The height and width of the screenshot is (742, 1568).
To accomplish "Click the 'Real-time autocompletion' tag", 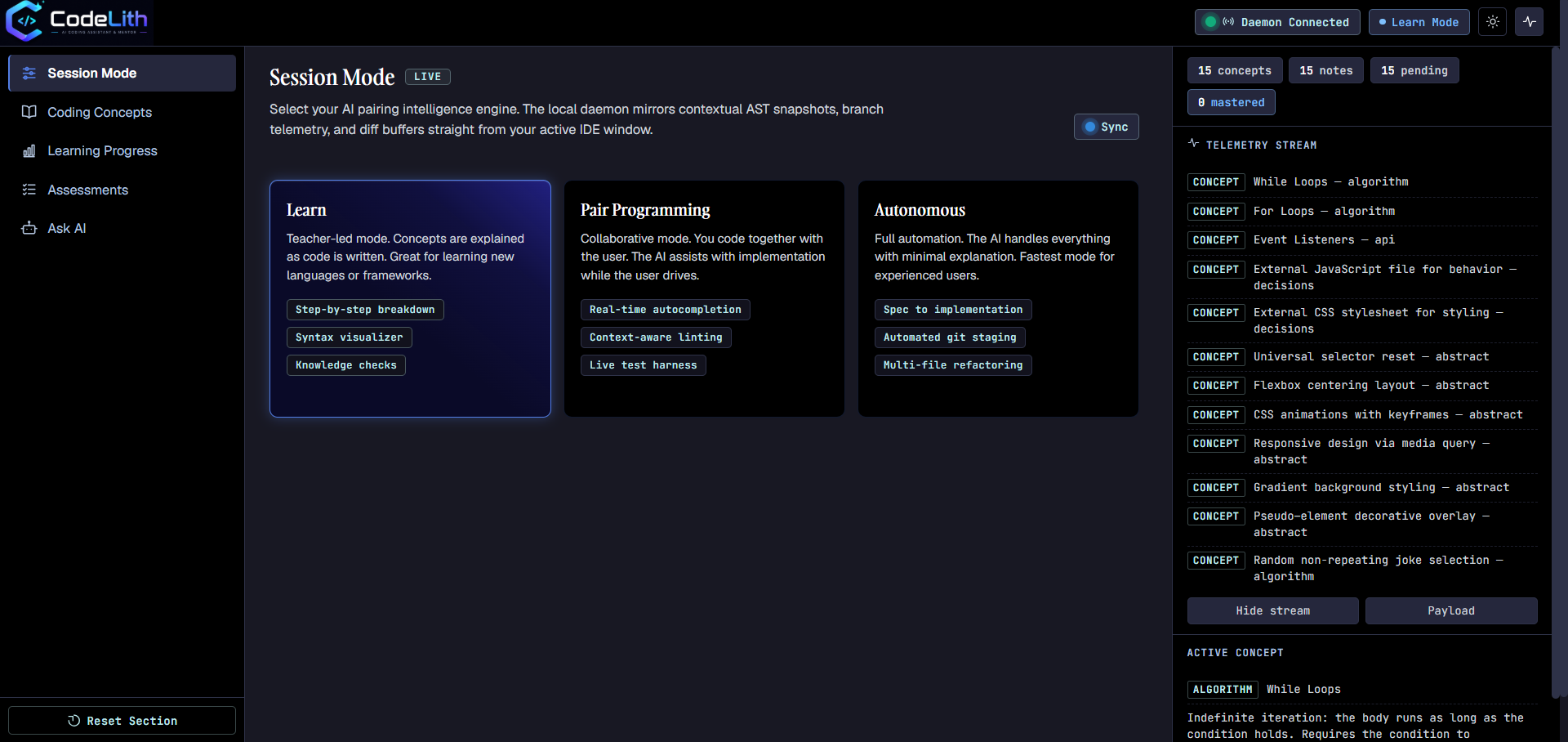I will click(666, 310).
